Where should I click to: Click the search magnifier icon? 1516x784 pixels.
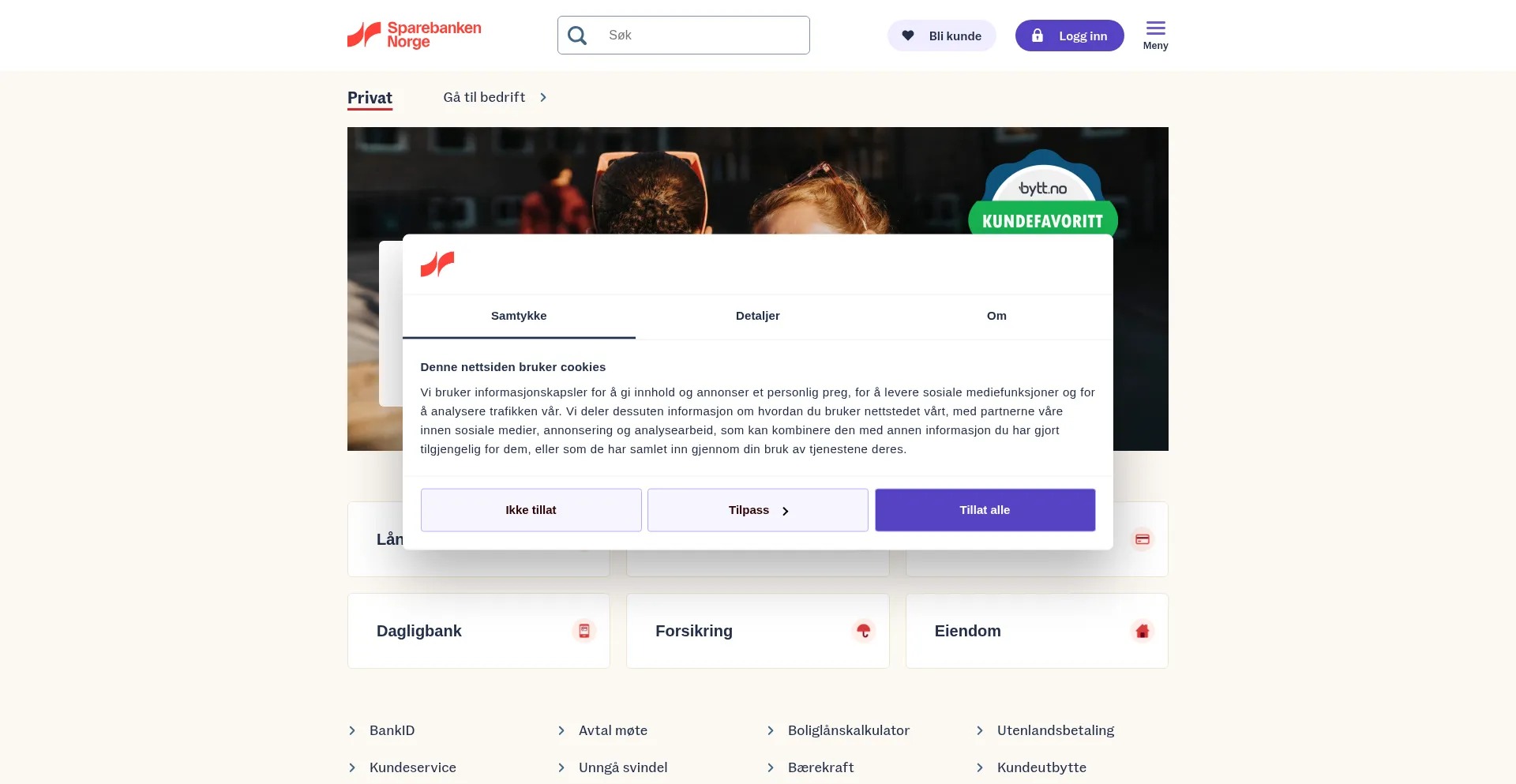[577, 36]
